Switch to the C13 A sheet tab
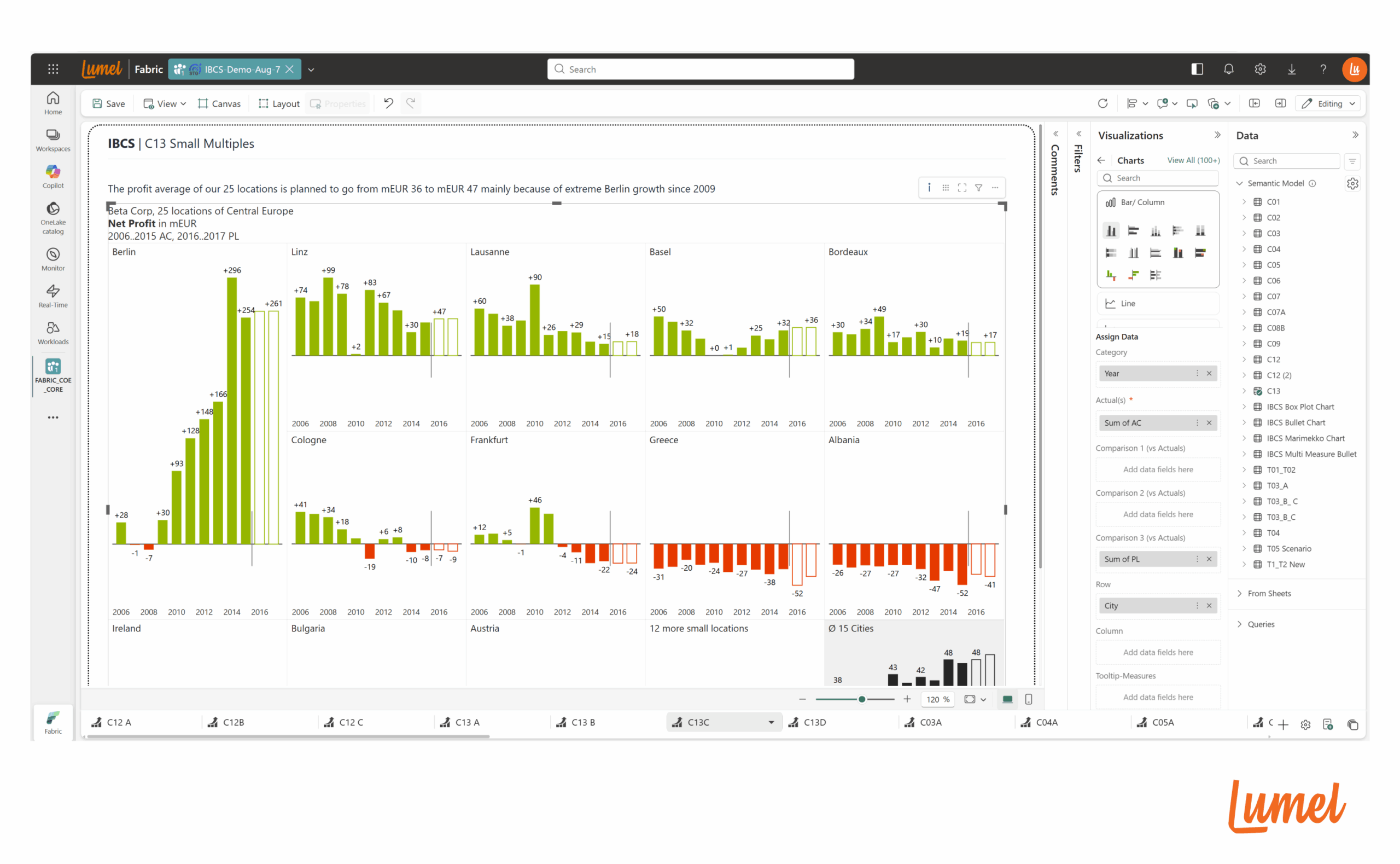Viewport: 1400px width, 864px height. 467,722
